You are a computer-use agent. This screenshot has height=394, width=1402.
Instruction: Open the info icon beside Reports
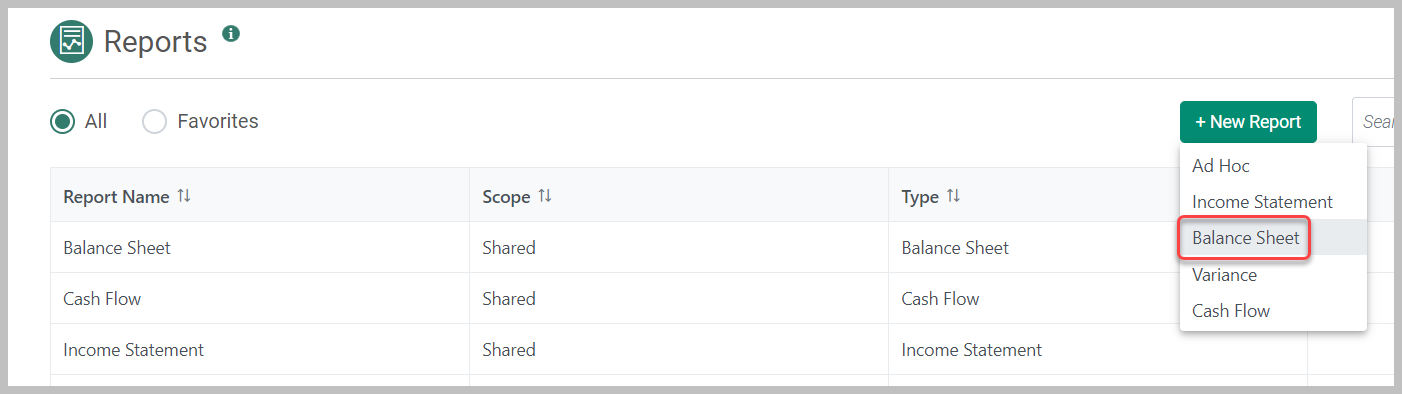click(x=231, y=34)
